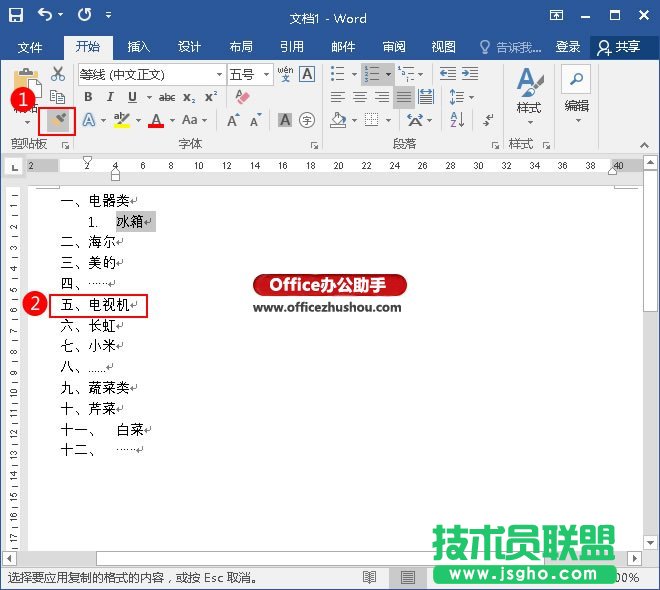The width and height of the screenshot is (660, 590).
Task: Open the 文件 menu
Action: click(30, 47)
